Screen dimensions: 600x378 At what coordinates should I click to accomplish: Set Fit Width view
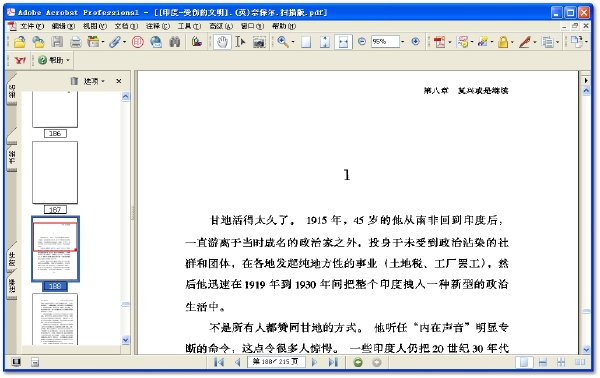click(x=343, y=42)
